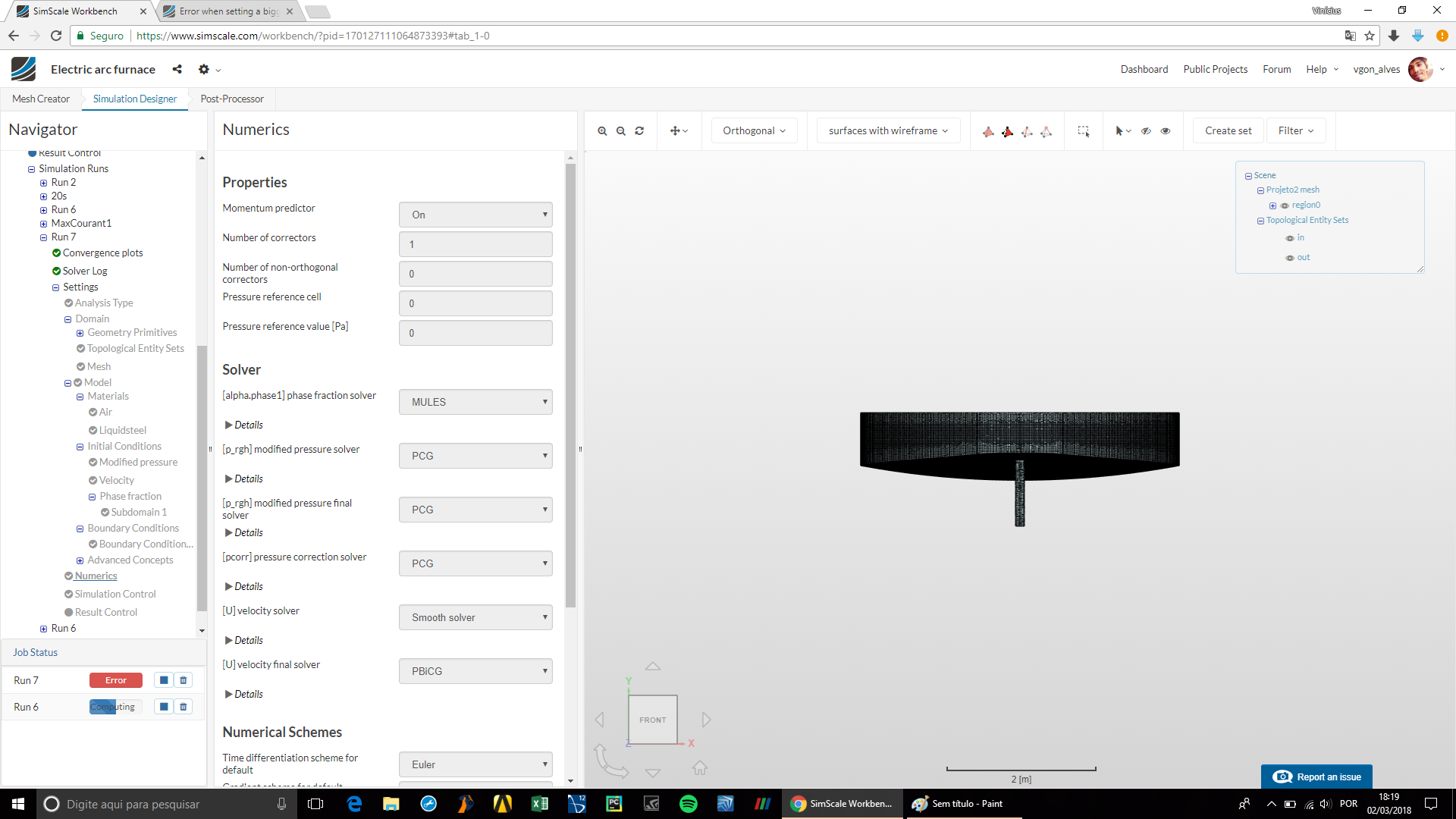This screenshot has width=1456, height=819.
Task: Stop Run 6 job via blue square
Action: 164,707
